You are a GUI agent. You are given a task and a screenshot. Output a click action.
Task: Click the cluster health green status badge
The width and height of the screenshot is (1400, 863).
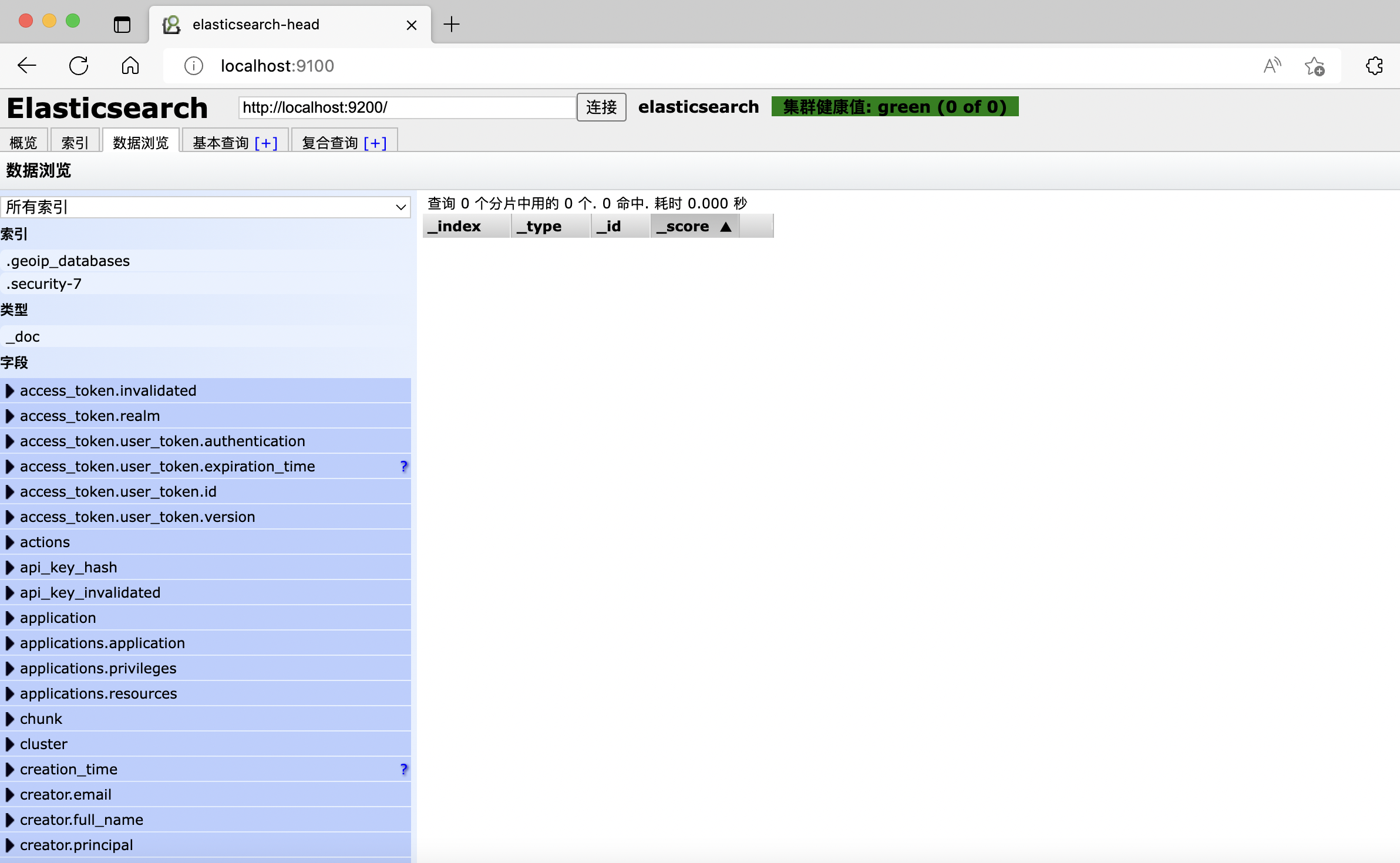tap(894, 107)
